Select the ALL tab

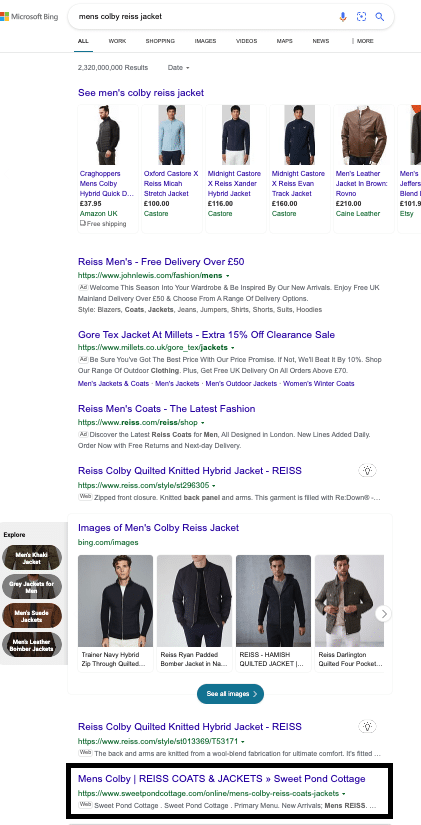[83, 41]
